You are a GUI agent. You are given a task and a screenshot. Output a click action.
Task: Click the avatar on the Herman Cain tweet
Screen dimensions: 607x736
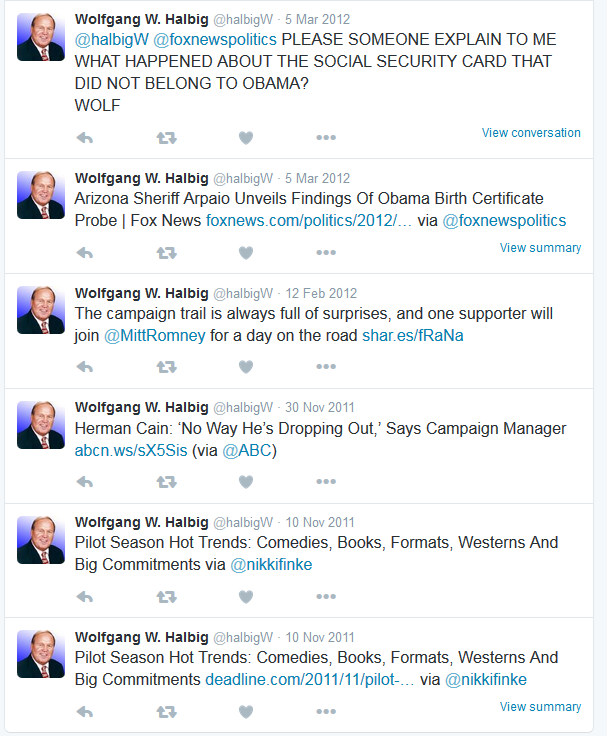tap(41, 425)
